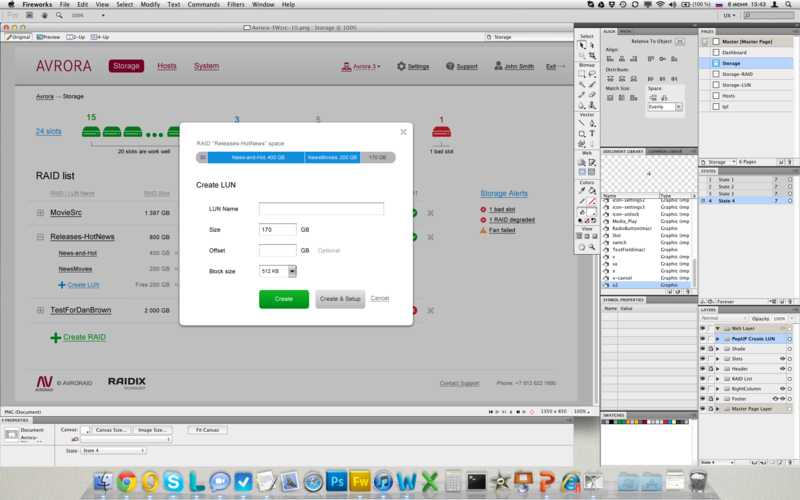The width and height of the screenshot is (800, 500).
Task: Select the Eraser tool
Action: pos(592,94)
